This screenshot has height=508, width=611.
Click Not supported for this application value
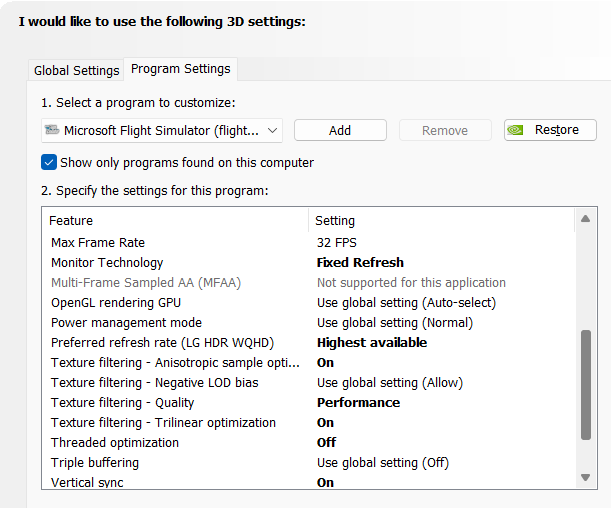pyautogui.click(x=411, y=283)
